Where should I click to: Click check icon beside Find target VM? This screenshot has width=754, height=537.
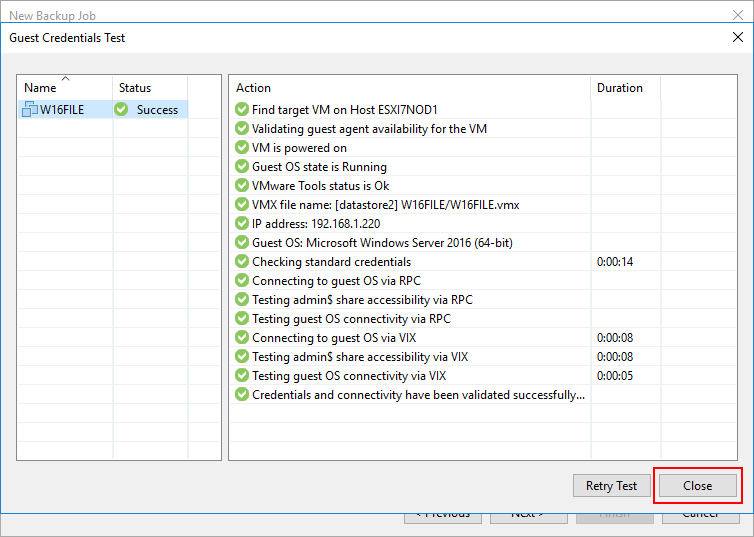[241, 110]
